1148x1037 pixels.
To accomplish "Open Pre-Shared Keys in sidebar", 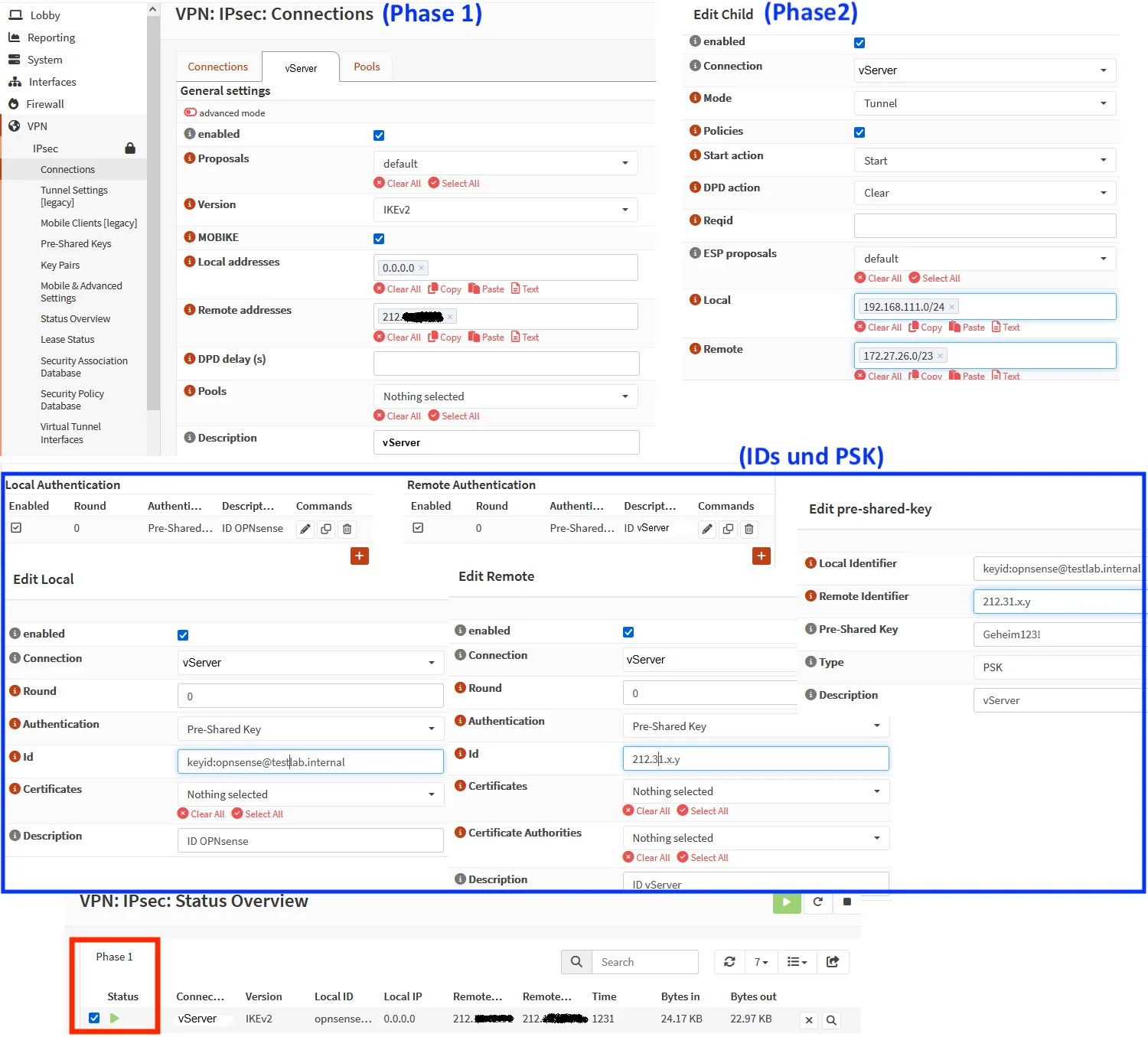I will (x=76, y=244).
